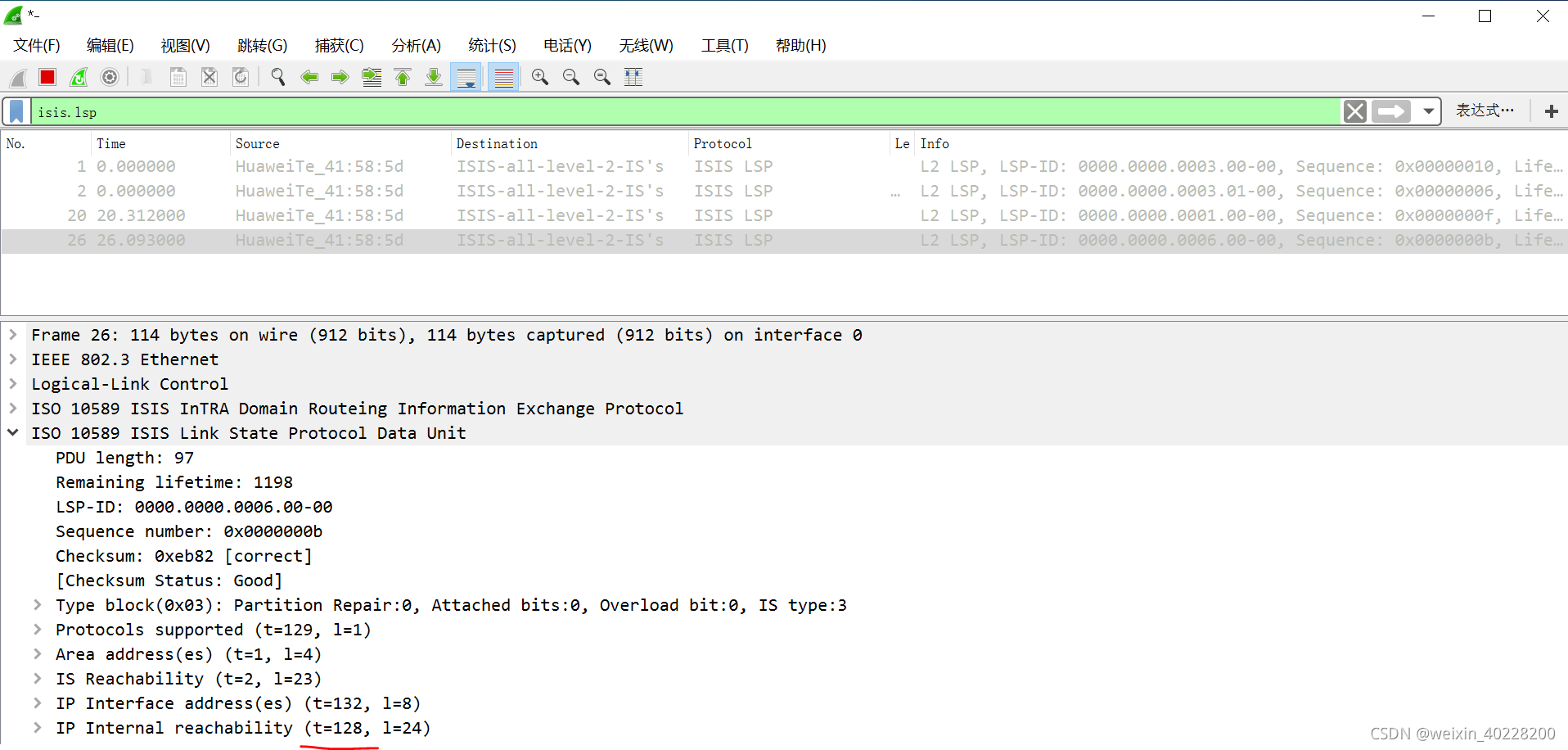Go back in packet history arrow
1568x750 pixels.
(309, 77)
